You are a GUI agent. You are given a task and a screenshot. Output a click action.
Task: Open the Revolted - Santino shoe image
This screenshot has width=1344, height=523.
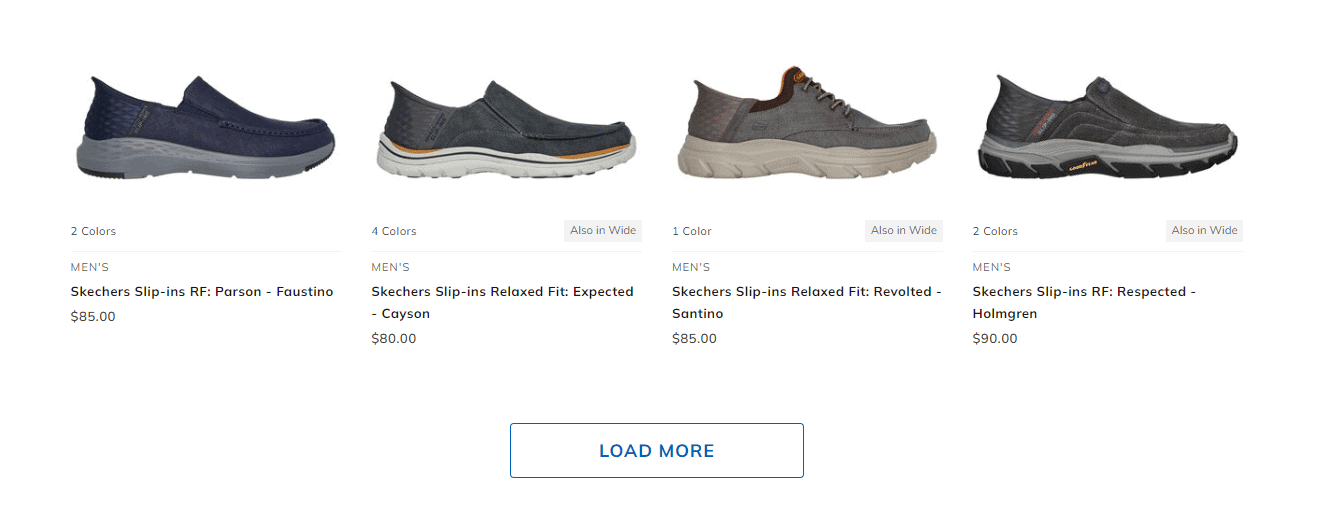[806, 125]
